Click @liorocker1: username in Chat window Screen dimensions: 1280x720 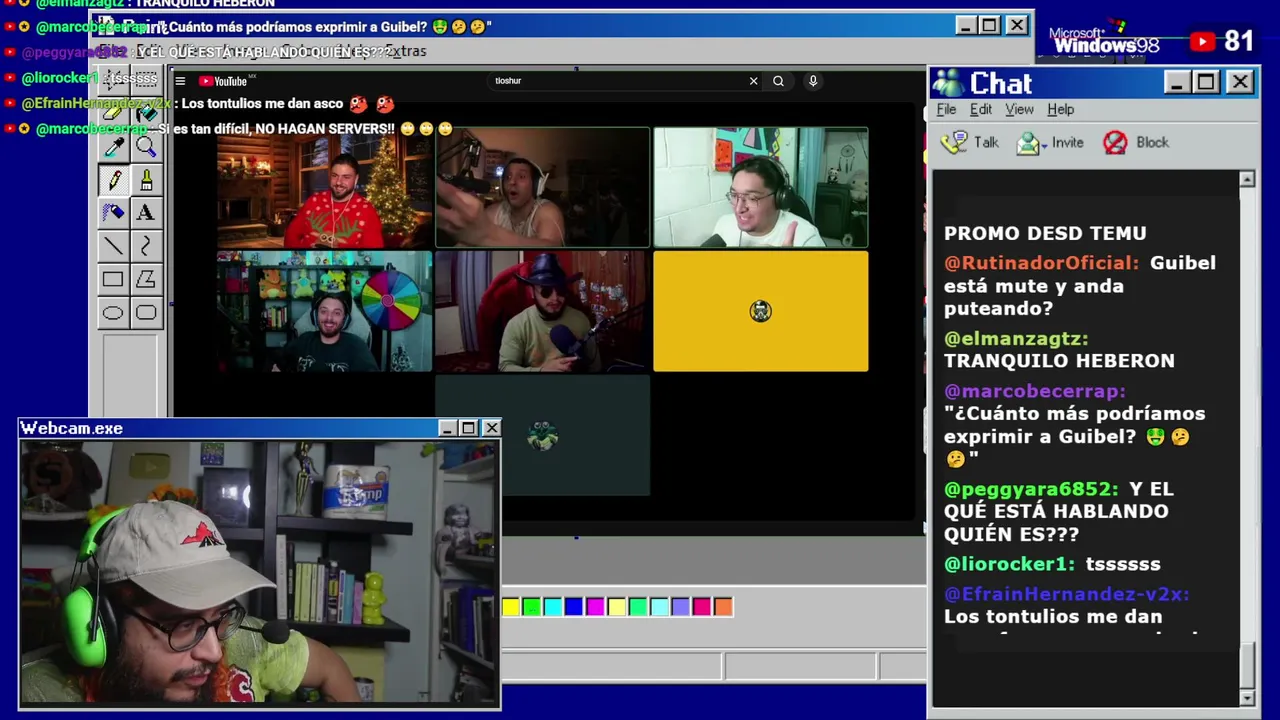coord(1009,564)
